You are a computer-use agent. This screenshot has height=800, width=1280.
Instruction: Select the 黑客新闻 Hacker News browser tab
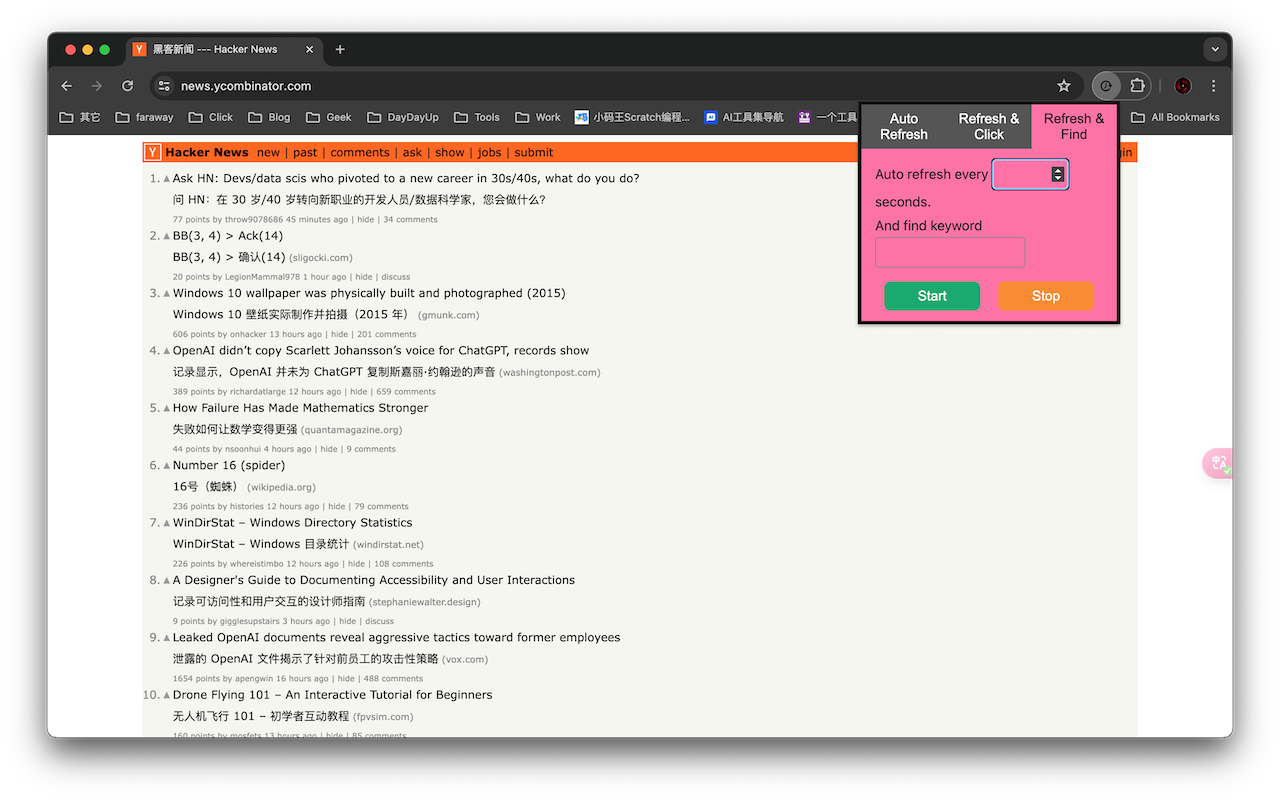[224, 49]
